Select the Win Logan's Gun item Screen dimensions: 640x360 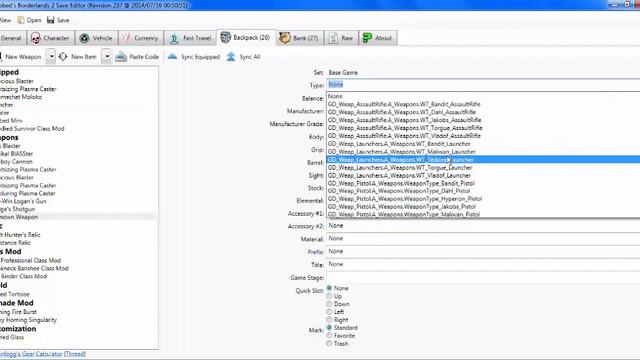[x=23, y=201]
